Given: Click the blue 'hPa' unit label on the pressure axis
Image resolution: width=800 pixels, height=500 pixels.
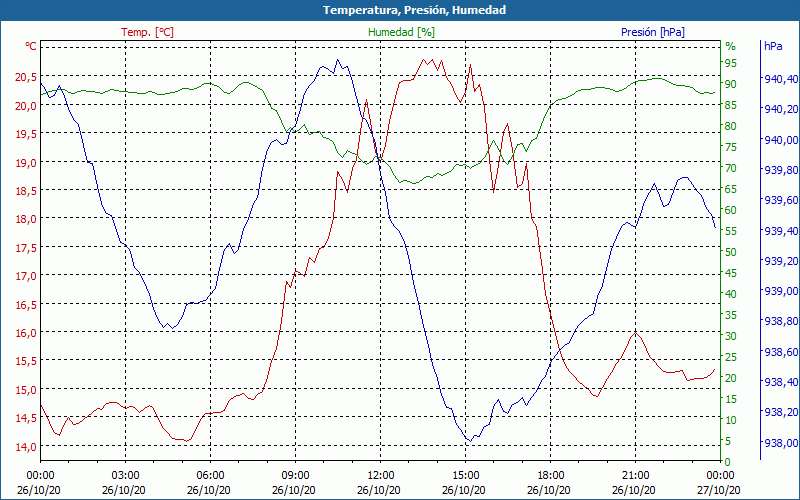Looking at the screenshot, I should coord(773,46).
